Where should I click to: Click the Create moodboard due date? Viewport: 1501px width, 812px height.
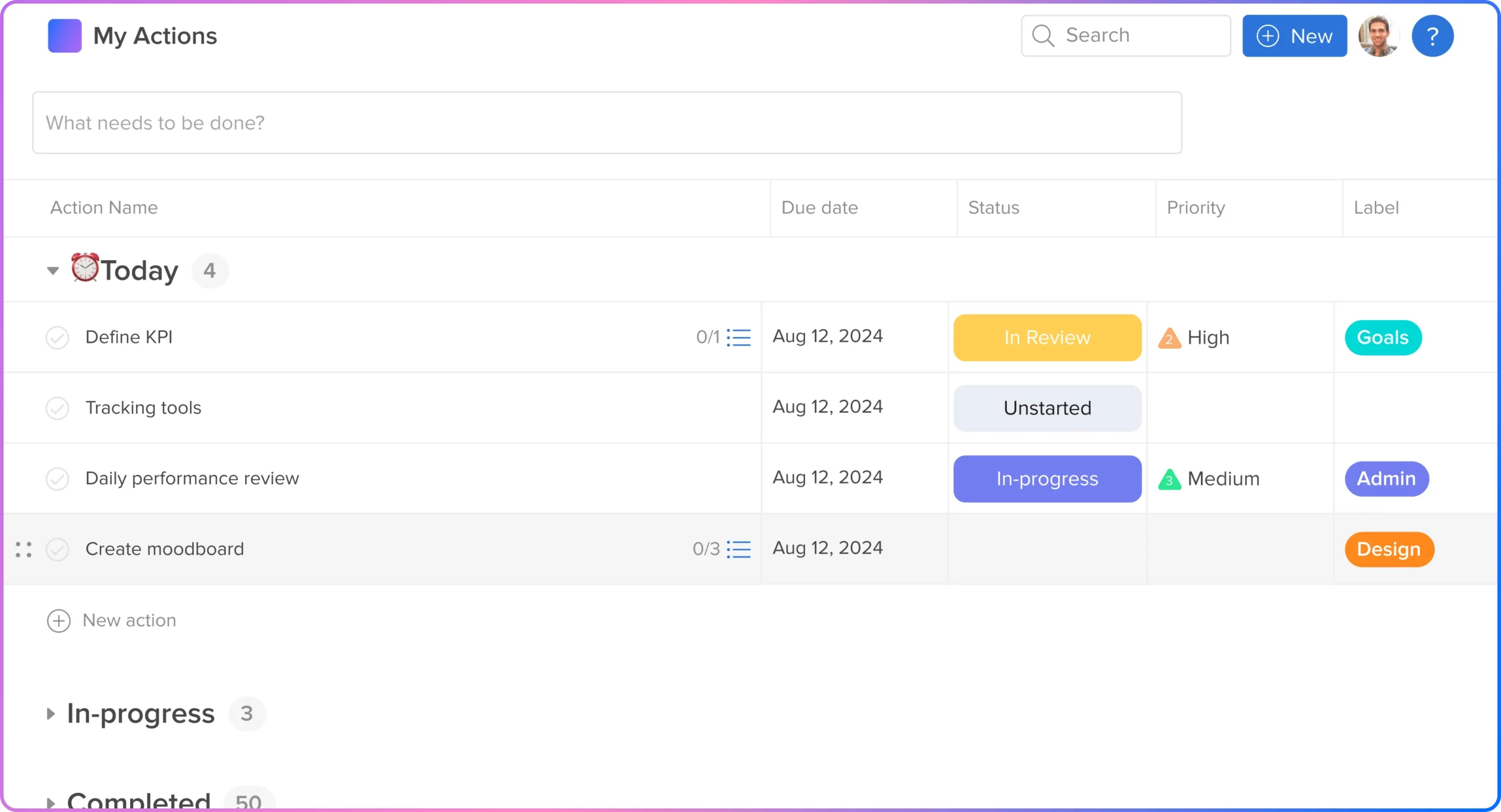tap(827, 548)
